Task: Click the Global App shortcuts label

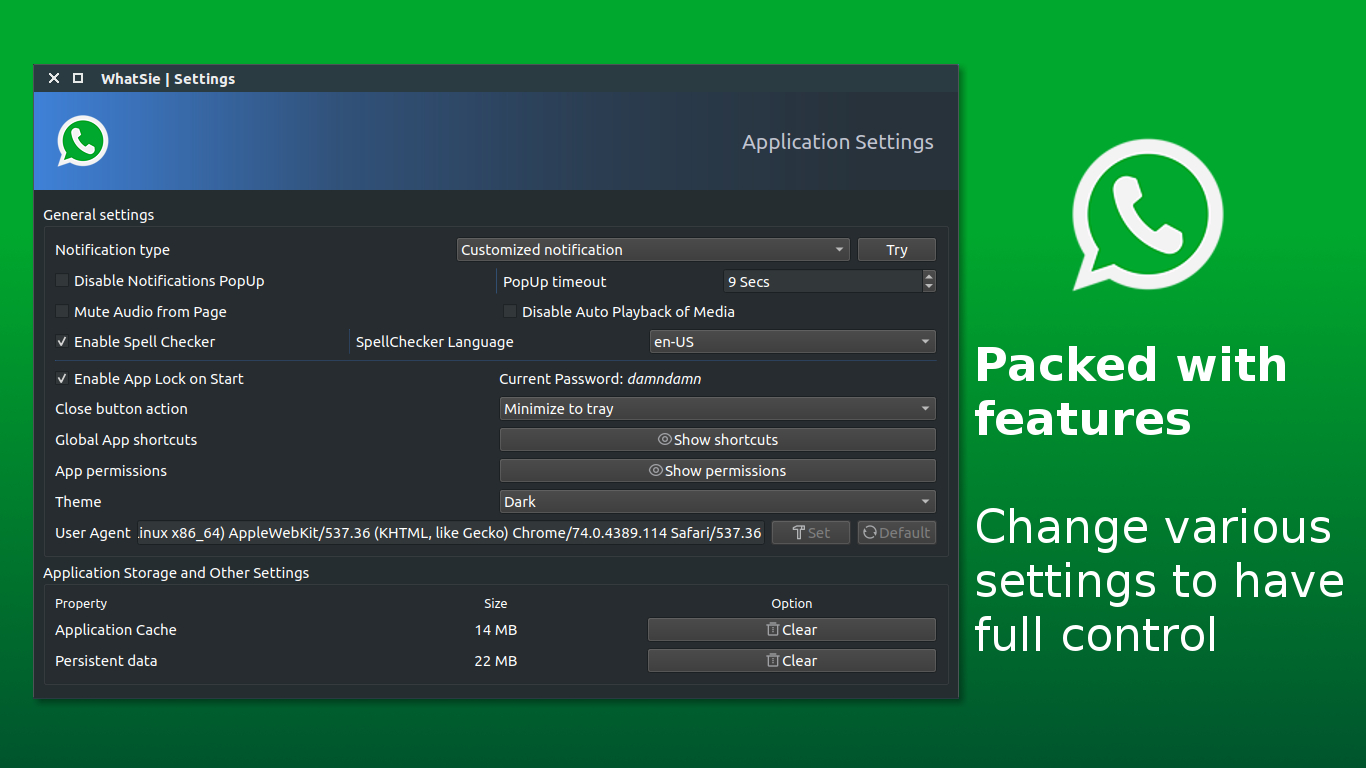Action: (x=126, y=440)
